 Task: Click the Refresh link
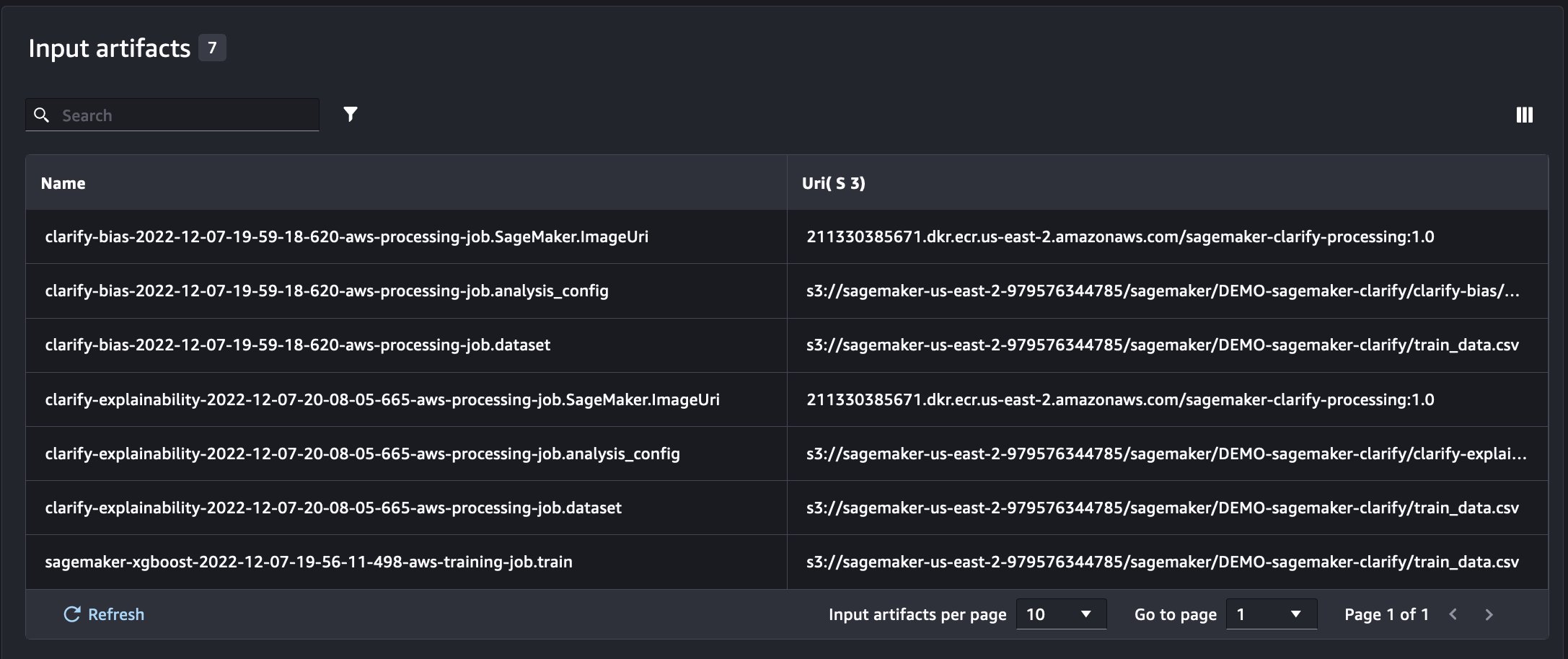[115, 614]
